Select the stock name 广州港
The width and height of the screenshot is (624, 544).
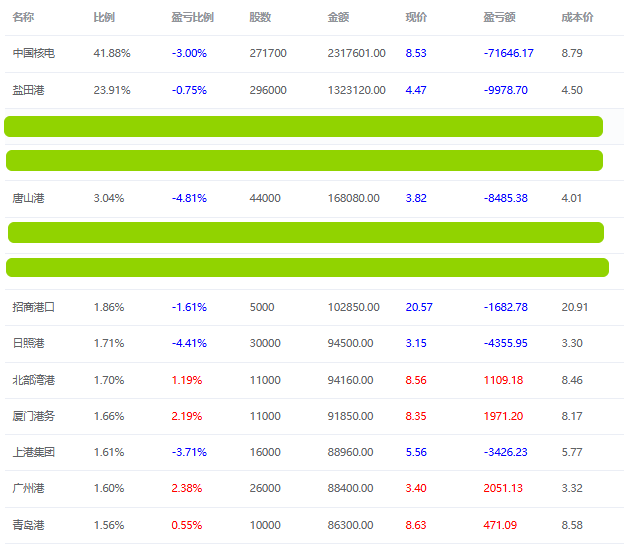[28, 488]
